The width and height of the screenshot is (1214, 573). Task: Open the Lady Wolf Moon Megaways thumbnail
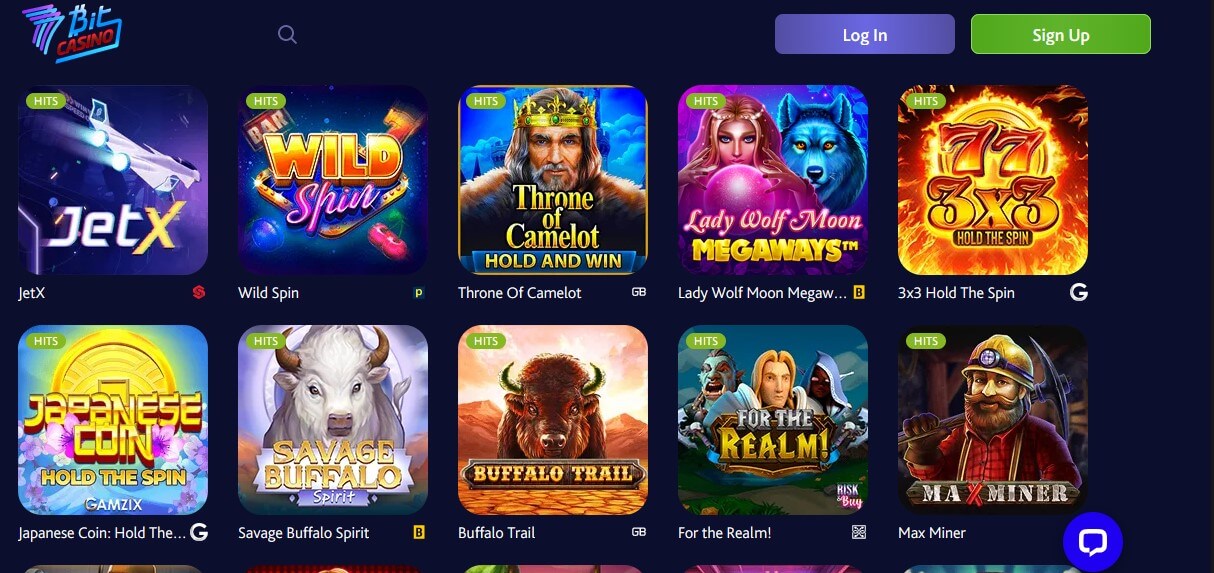click(x=773, y=180)
